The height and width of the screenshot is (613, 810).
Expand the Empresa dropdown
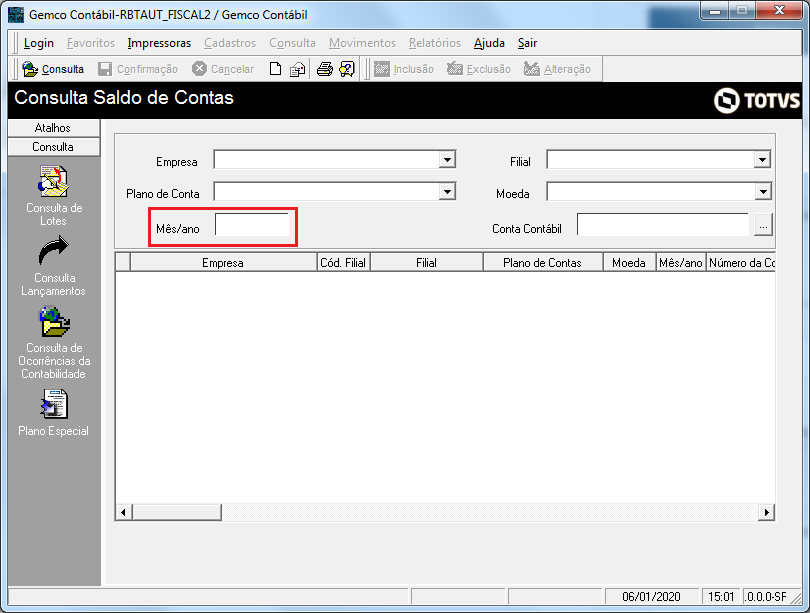(447, 160)
